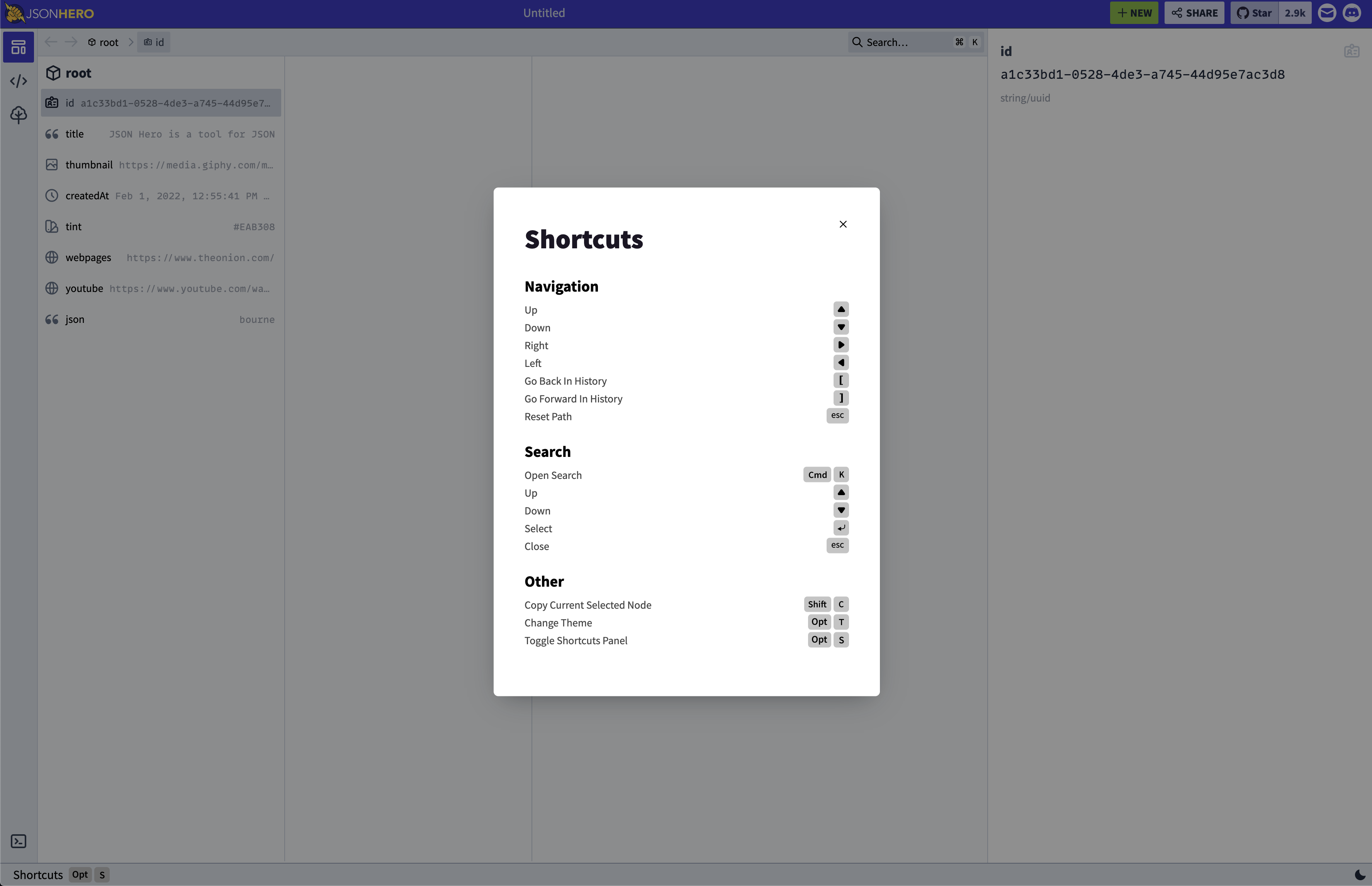This screenshot has width=1372, height=886.
Task: Select the root breadcrumb item
Action: 103,42
